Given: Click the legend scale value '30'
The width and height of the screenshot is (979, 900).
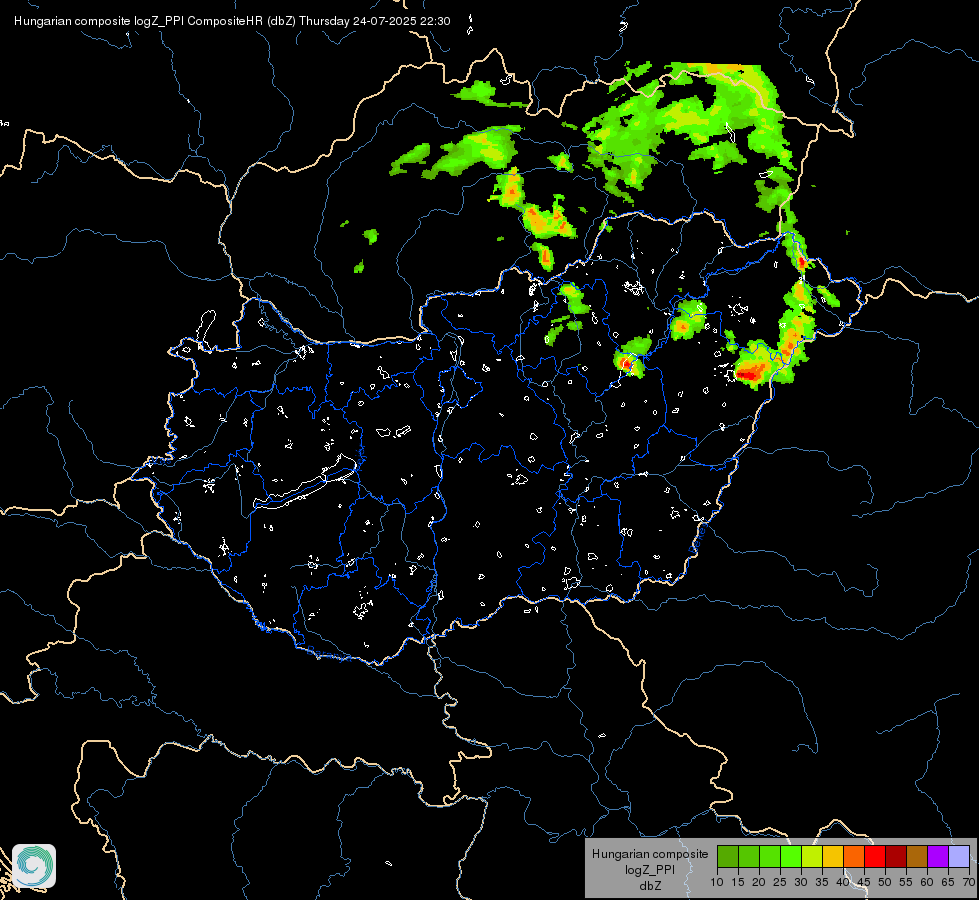Looking at the screenshot, I should pyautogui.click(x=800, y=883).
